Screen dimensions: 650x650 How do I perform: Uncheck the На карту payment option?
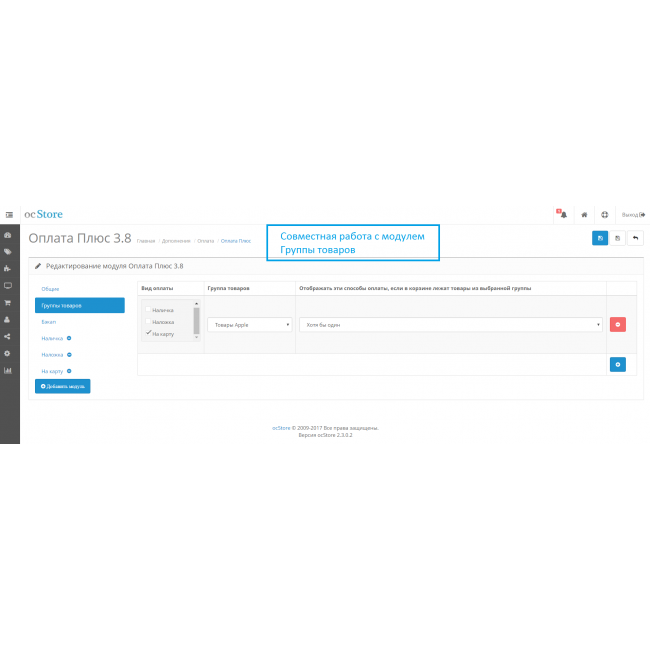149,333
